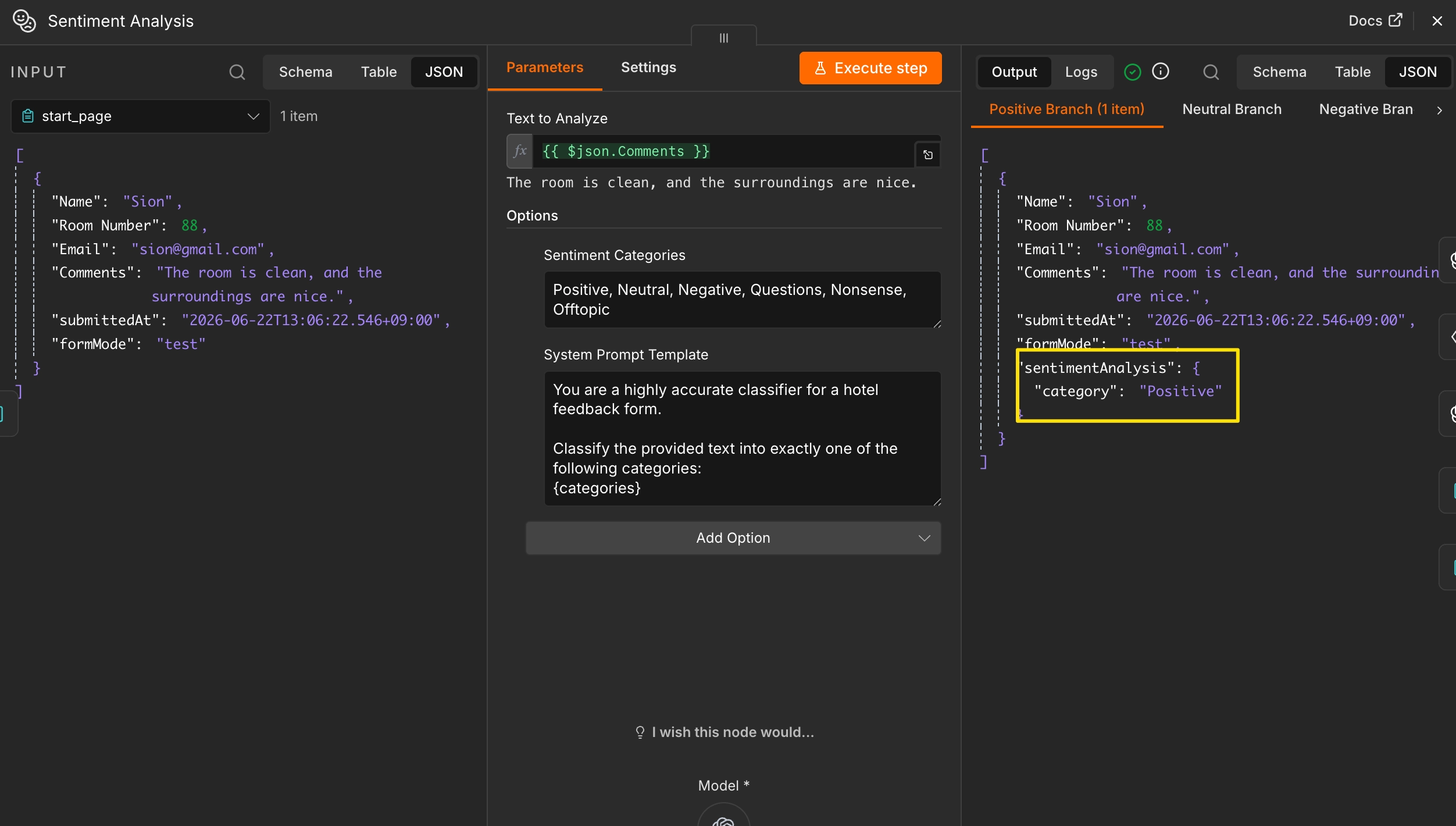The height and width of the screenshot is (826, 1456).
Task: Open the start_page node dropdown
Action: pyautogui.click(x=141, y=116)
